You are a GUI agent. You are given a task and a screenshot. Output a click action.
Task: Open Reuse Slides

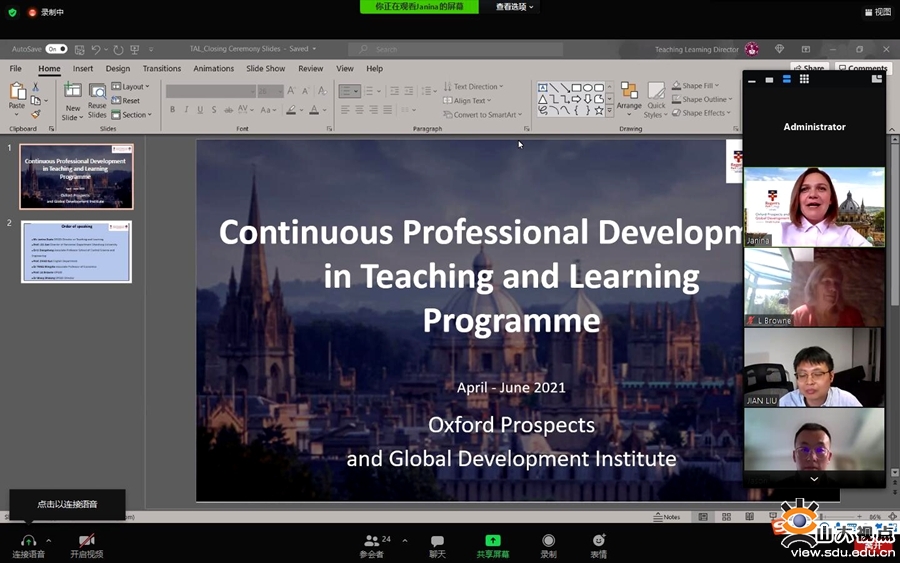tap(97, 101)
